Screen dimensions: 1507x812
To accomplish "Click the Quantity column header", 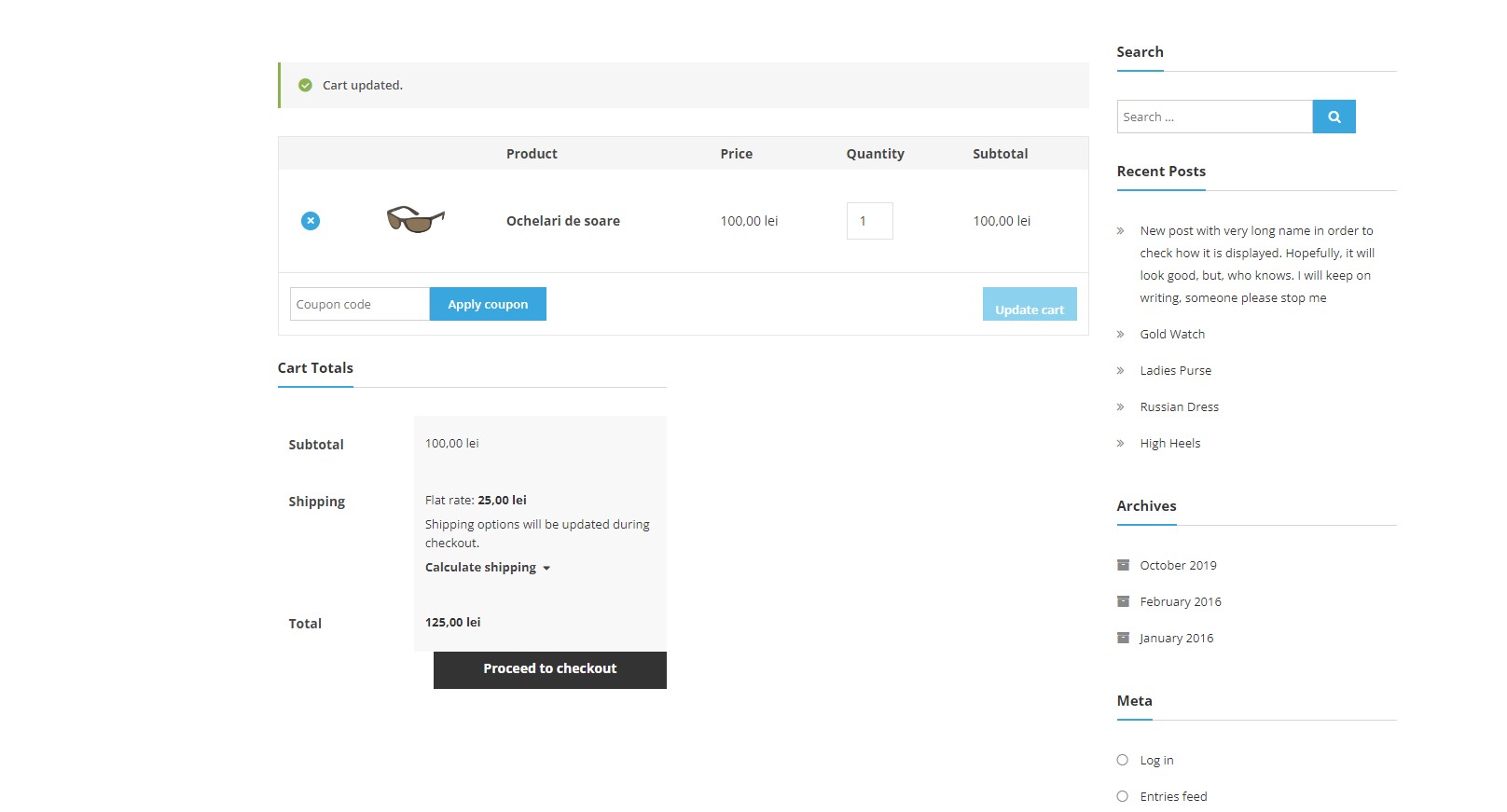I will [x=876, y=154].
